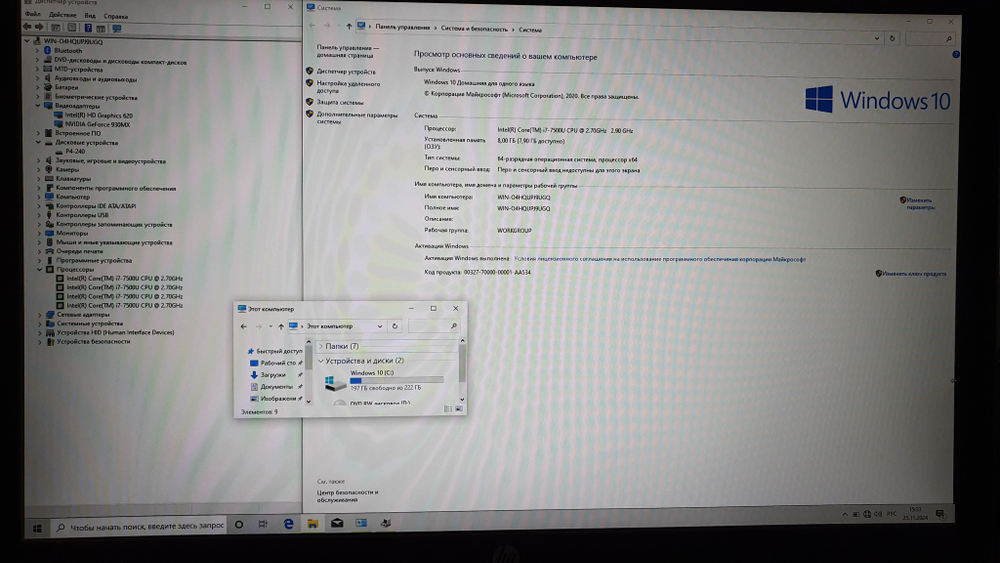Open Microsoft license terms link
Screen dimensions: 1000x563
[660, 260]
